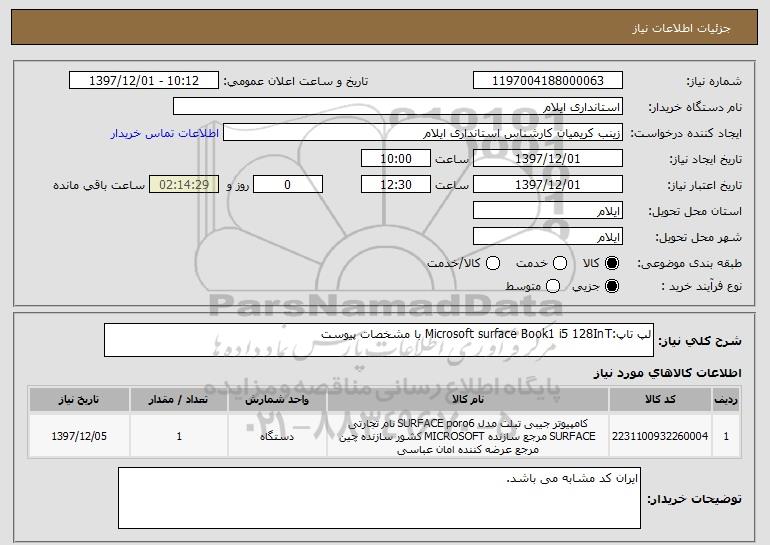The image size is (770, 545).
Task: Click the تعداد / مقدار column header
Action: click(179, 400)
